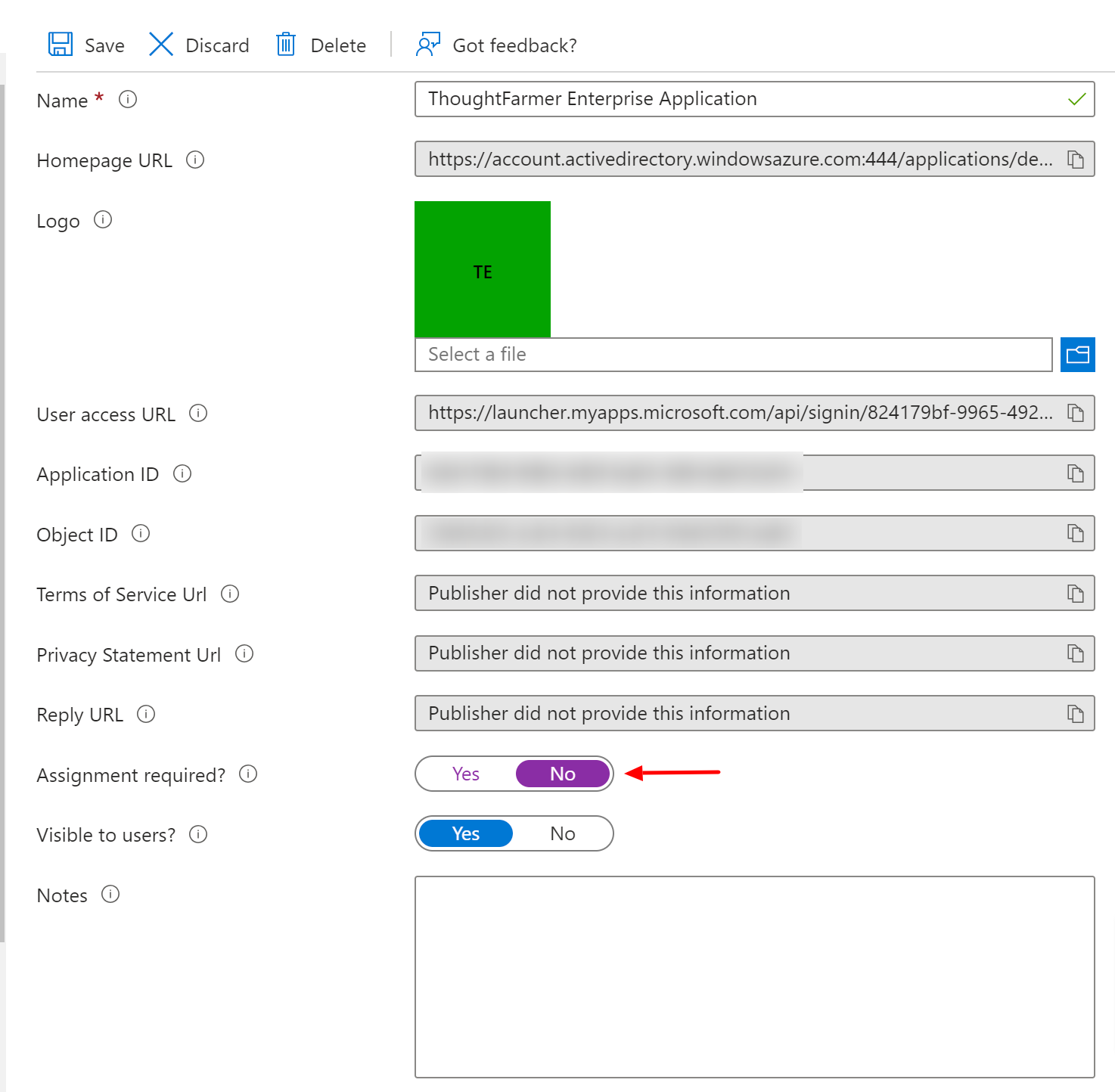The height and width of the screenshot is (1092, 1115).
Task: Set Visible to users to No
Action: point(563,833)
